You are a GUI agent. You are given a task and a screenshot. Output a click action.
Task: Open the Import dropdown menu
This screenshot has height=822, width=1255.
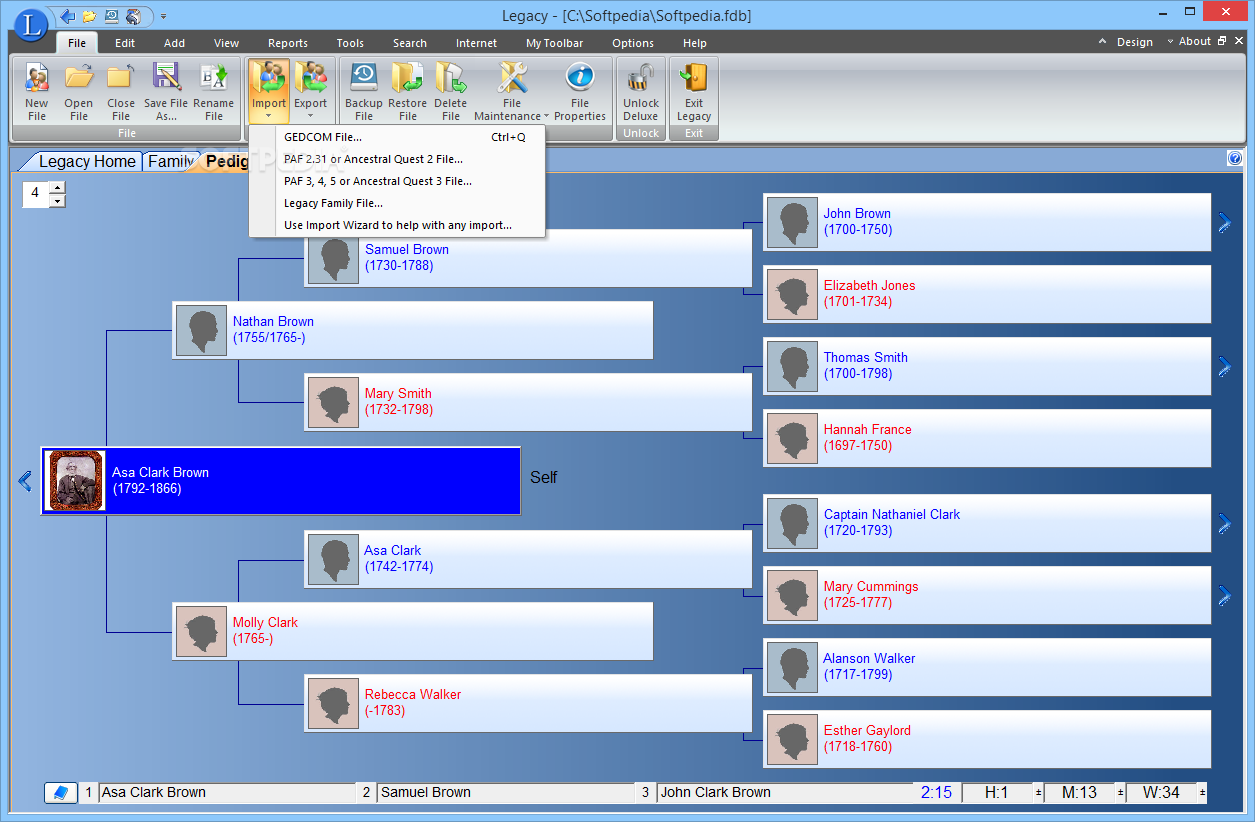(x=268, y=89)
